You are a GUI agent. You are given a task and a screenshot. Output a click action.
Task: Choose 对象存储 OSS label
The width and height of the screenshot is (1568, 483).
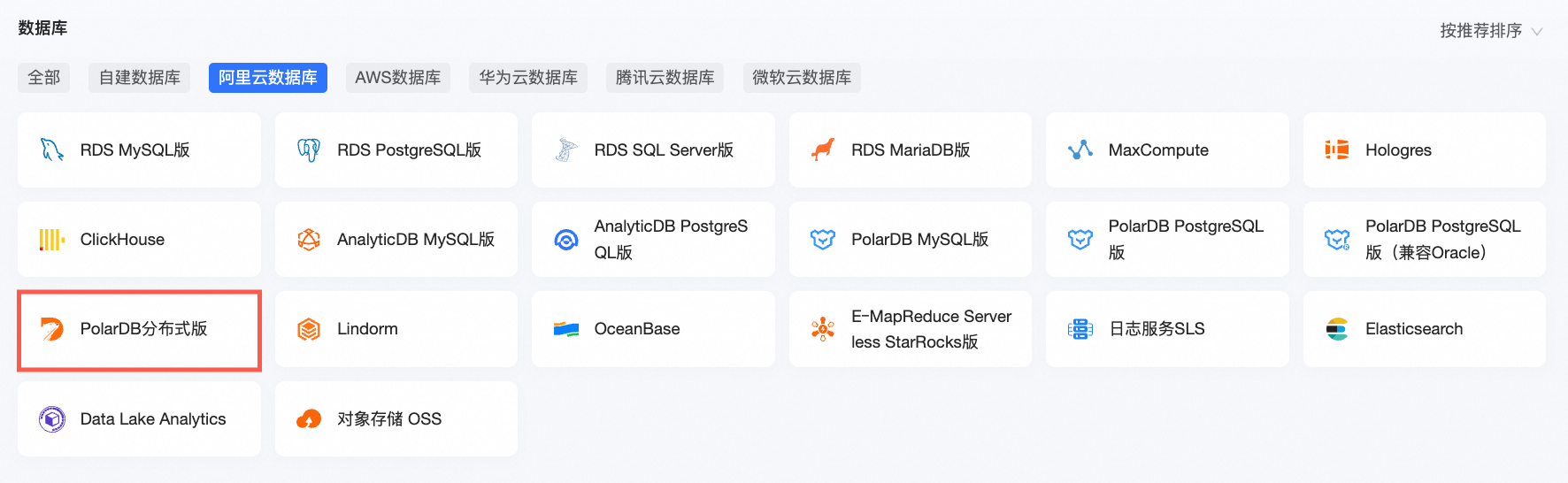(389, 419)
